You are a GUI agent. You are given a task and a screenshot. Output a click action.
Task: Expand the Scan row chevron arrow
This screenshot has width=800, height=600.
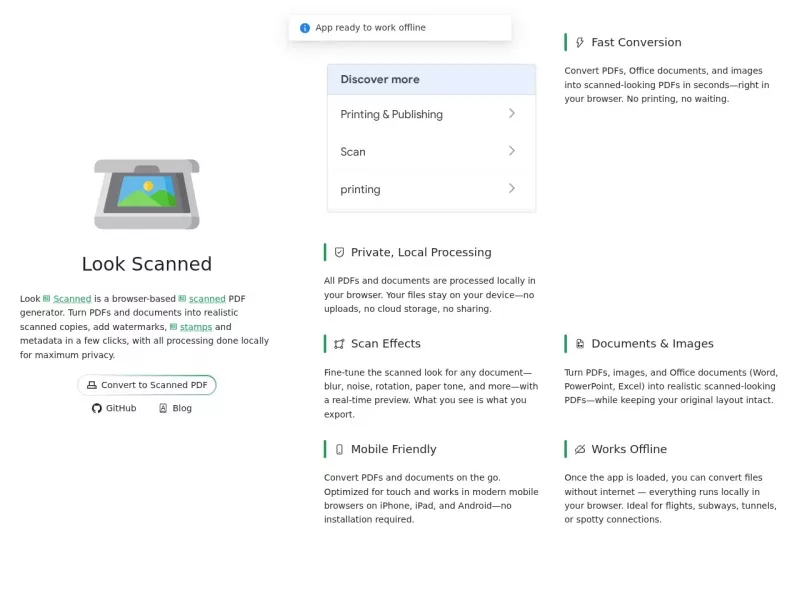(512, 151)
